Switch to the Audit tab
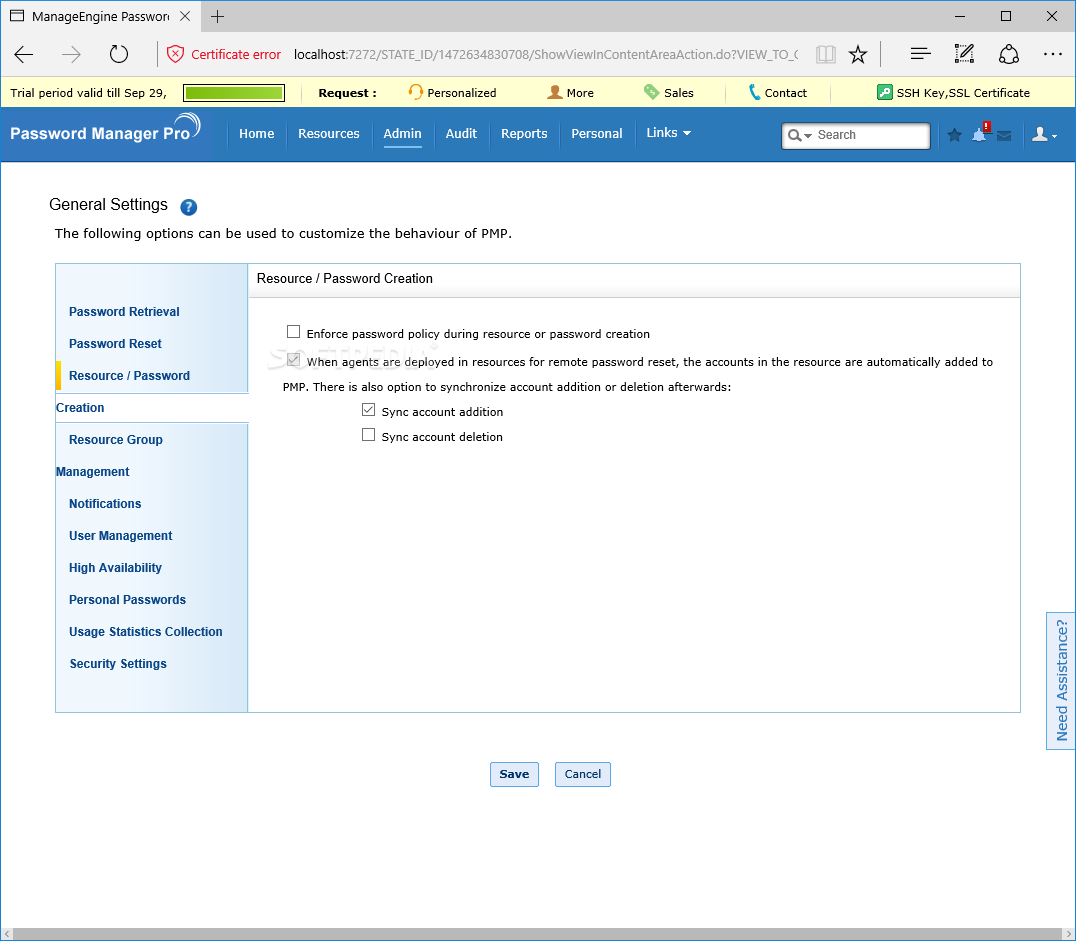The image size is (1076, 941). point(461,134)
